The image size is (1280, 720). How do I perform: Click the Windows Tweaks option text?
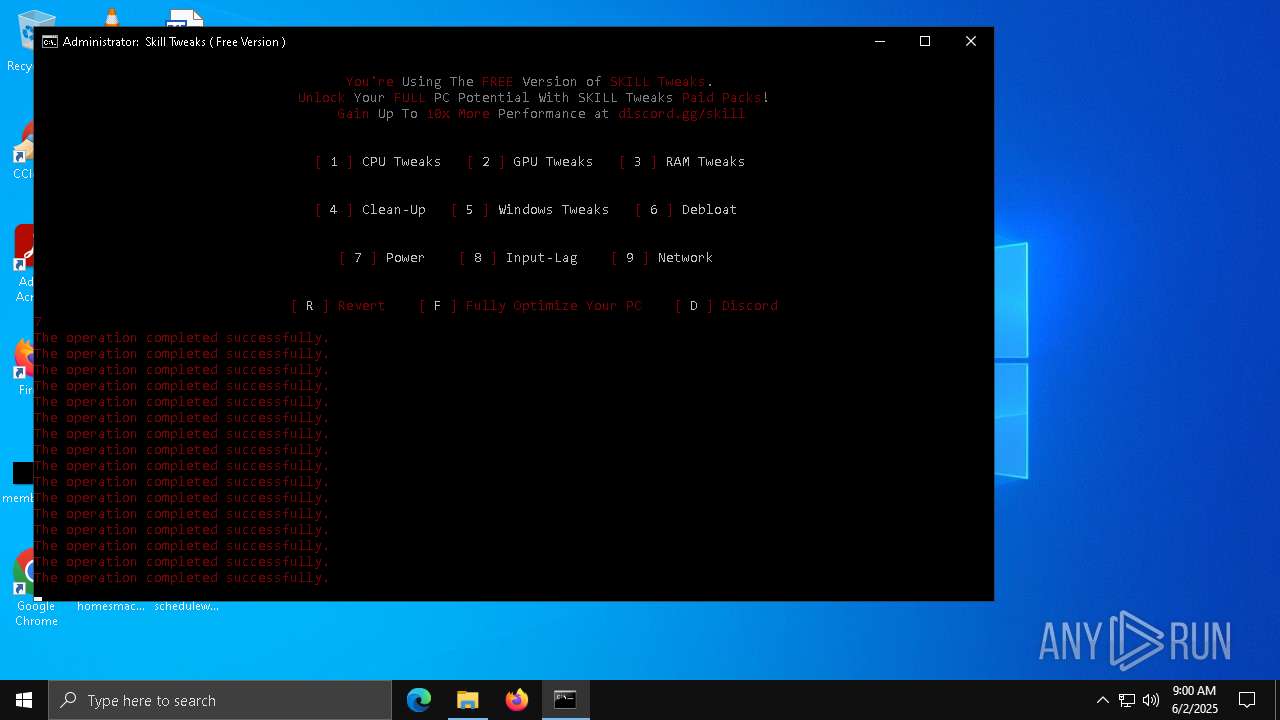pyautogui.click(x=553, y=210)
